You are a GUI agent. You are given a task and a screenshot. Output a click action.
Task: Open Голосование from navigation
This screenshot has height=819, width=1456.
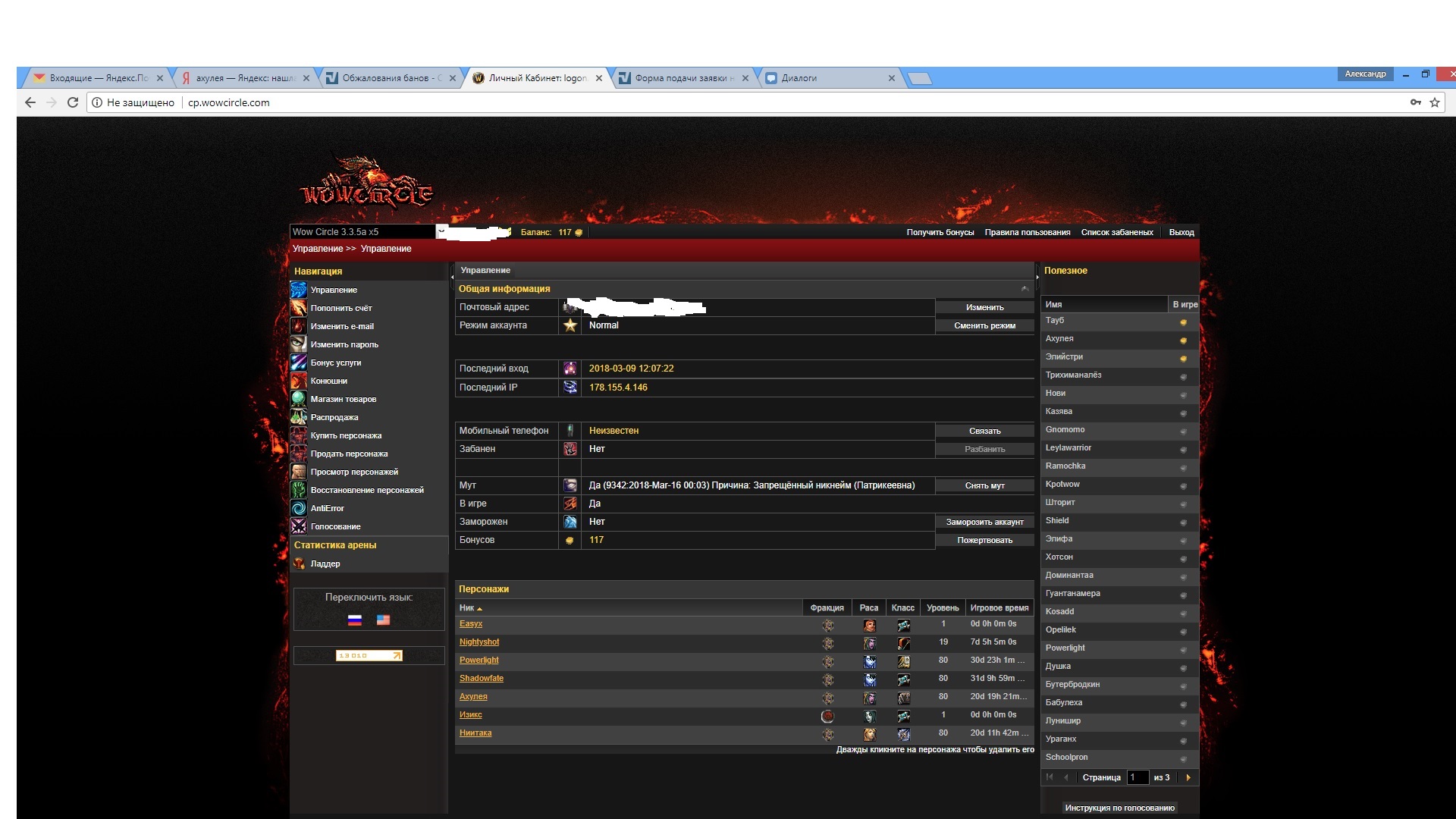pyautogui.click(x=335, y=526)
